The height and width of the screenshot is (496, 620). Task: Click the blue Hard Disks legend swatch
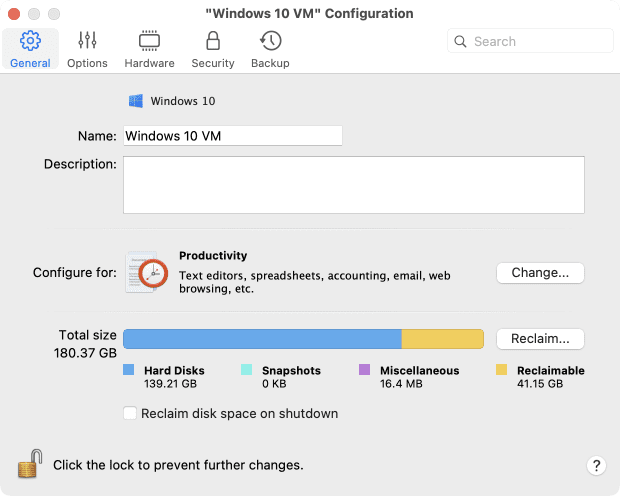(129, 370)
